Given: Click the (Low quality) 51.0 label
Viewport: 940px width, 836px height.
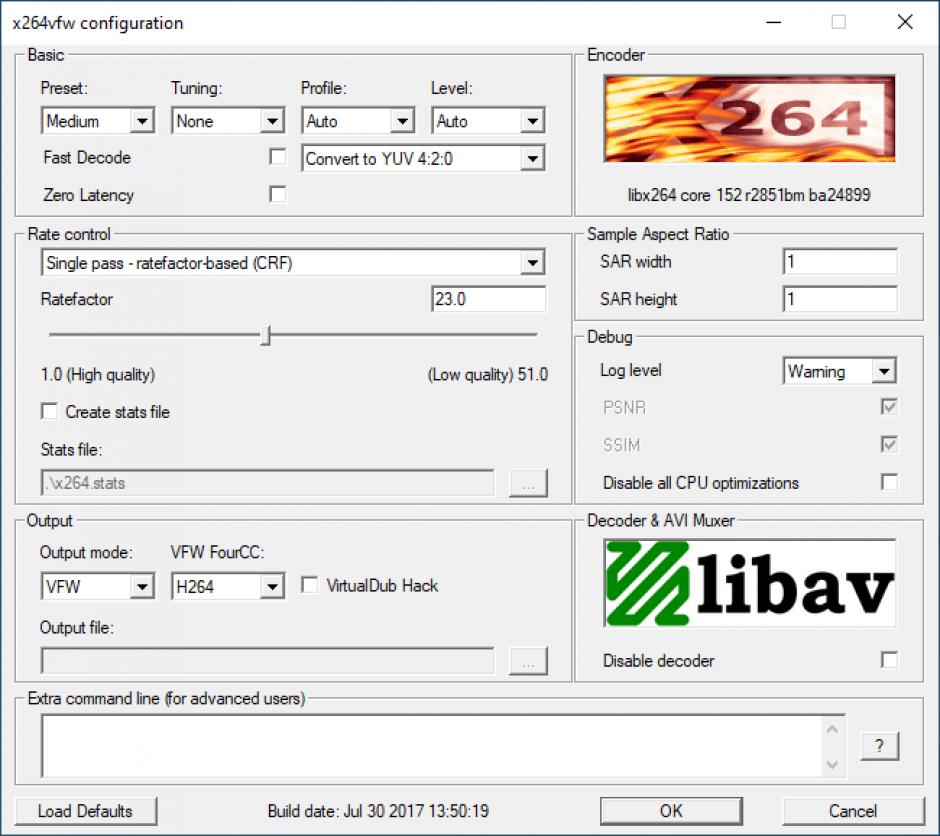Looking at the screenshot, I should (488, 375).
